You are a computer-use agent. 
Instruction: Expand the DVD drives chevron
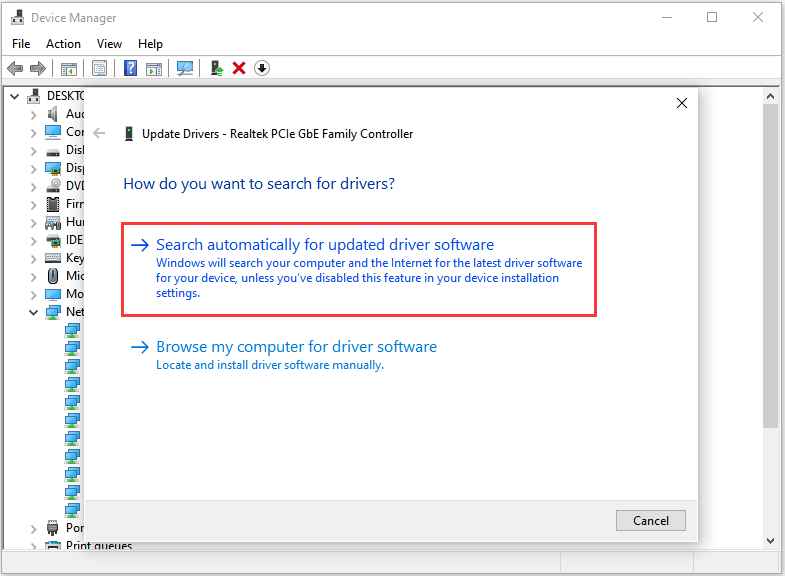coord(34,187)
